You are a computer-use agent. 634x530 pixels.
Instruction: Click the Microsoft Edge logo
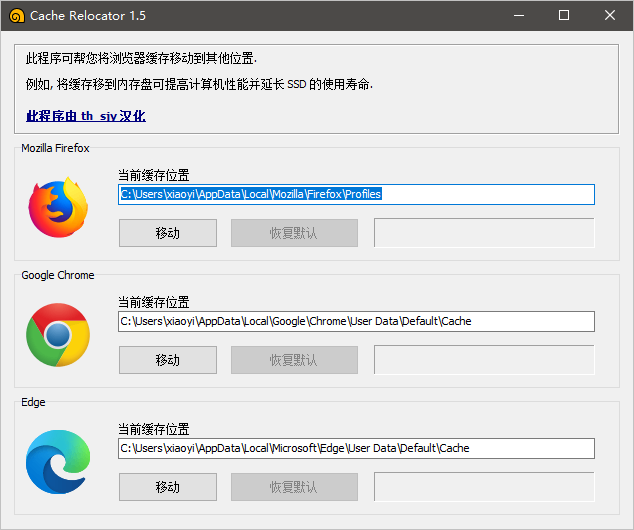point(58,462)
